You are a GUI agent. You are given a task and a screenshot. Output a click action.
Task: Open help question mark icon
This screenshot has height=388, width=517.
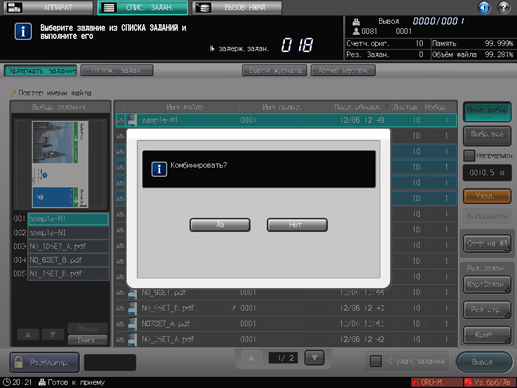pos(504,7)
